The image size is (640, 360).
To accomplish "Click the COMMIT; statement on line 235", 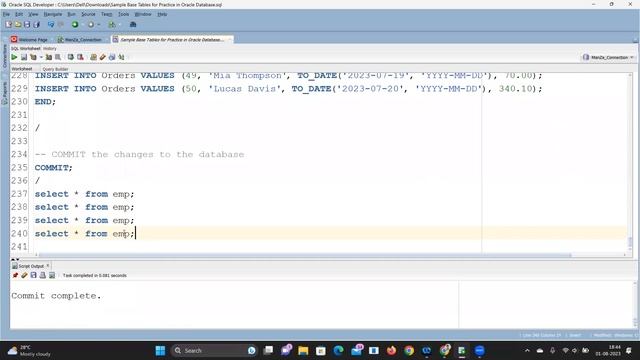I will tap(53, 168).
